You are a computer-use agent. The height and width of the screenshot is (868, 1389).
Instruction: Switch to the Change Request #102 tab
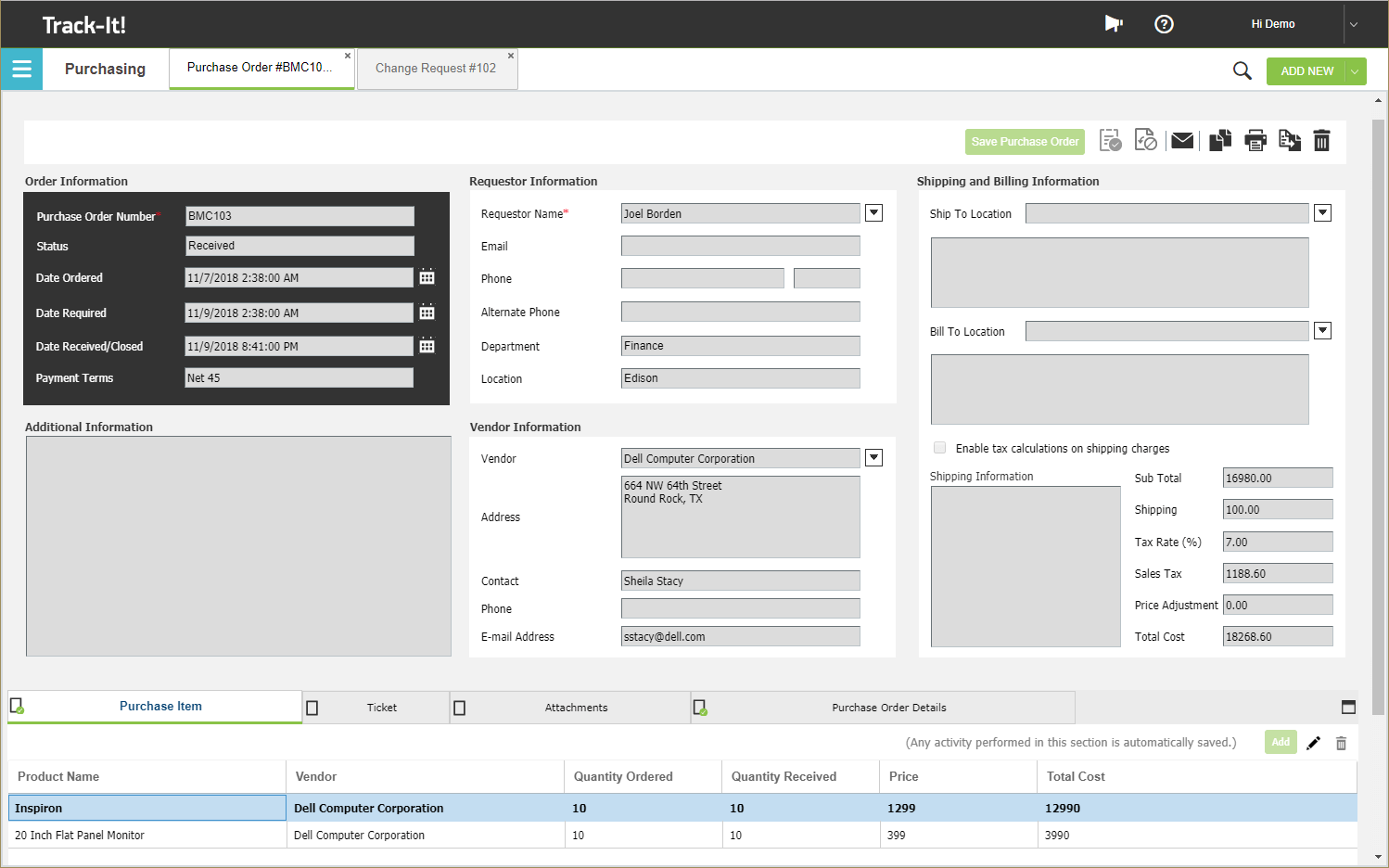pyautogui.click(x=437, y=68)
